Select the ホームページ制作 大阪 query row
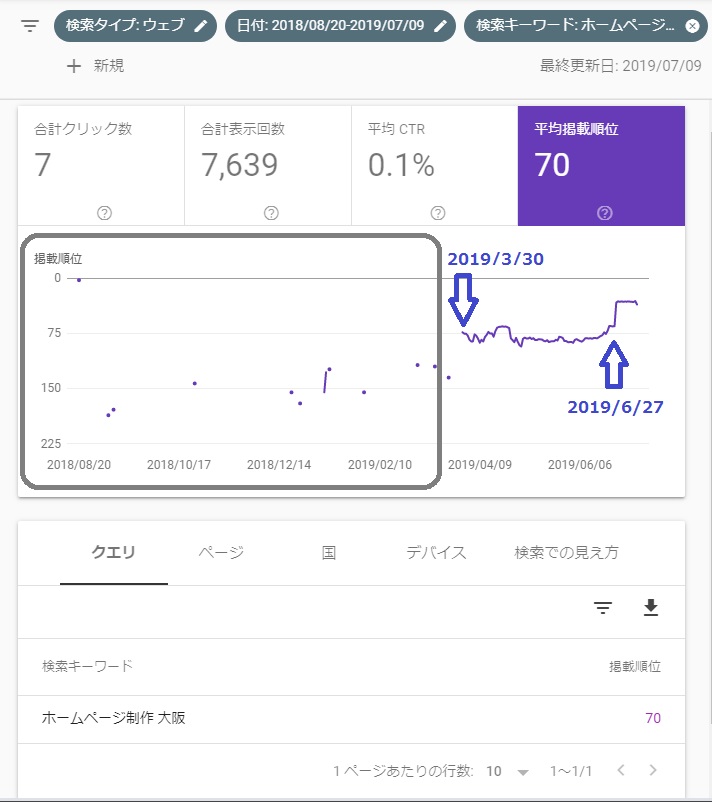Screen dimensions: 712x802 point(114,717)
